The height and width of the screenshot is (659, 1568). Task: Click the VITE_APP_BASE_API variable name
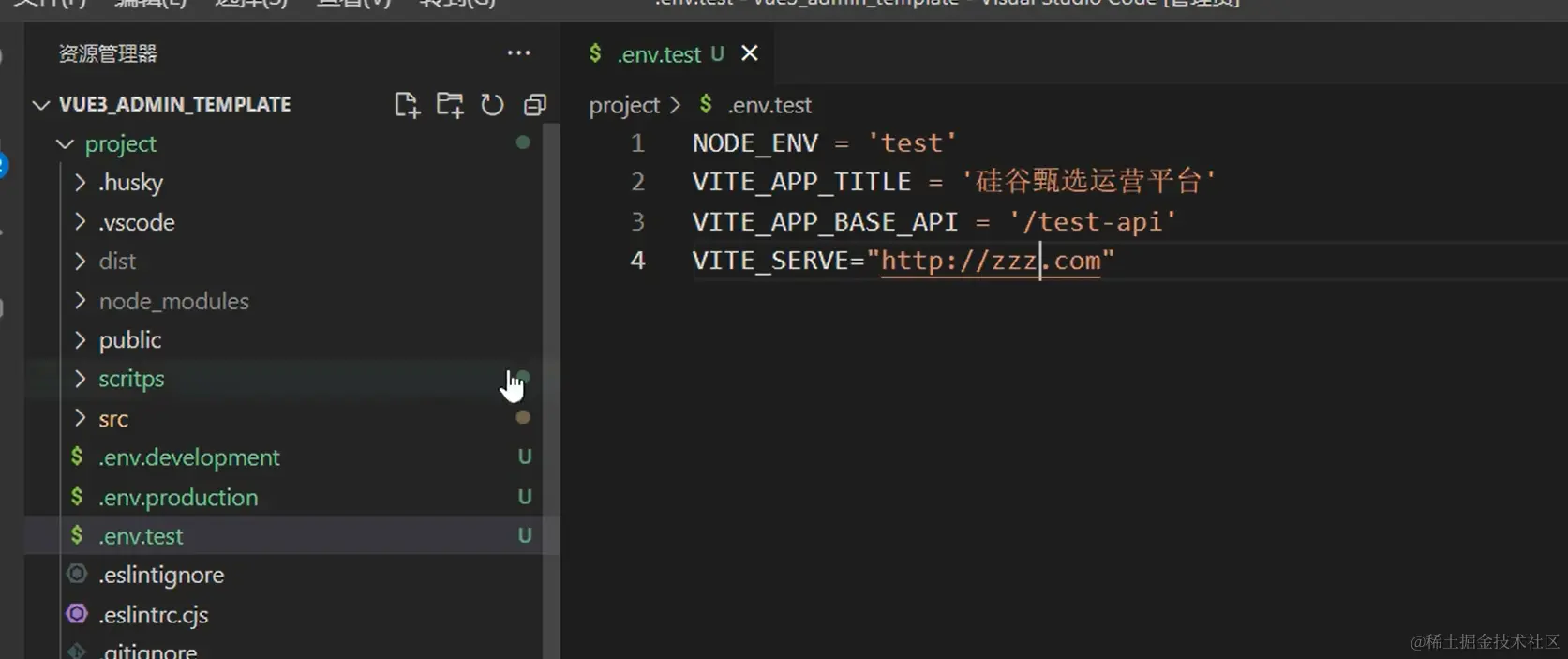[826, 222]
